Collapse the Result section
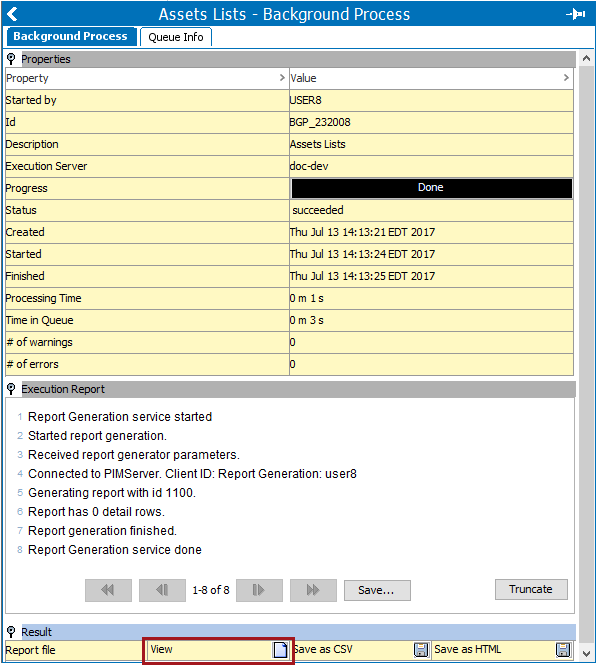600x665 pixels. tap(11, 632)
